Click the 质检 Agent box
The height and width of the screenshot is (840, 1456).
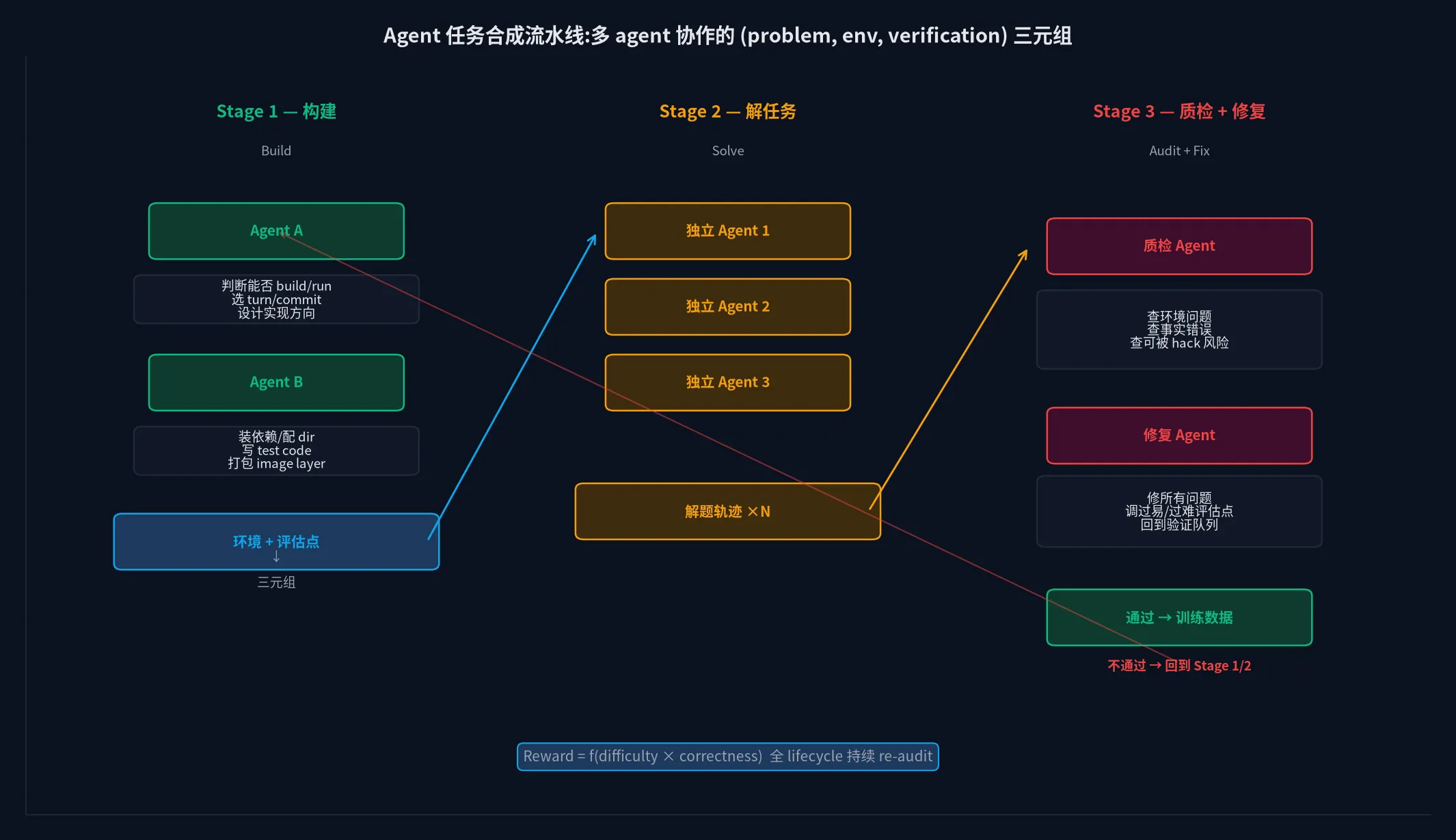tap(1179, 246)
